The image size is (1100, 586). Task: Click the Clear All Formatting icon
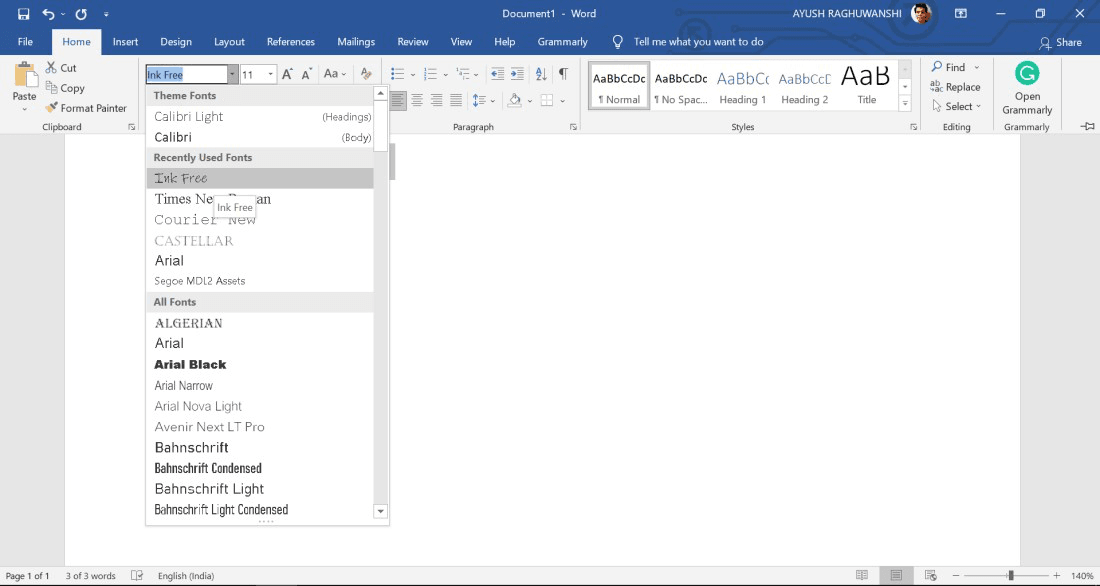tap(366, 74)
